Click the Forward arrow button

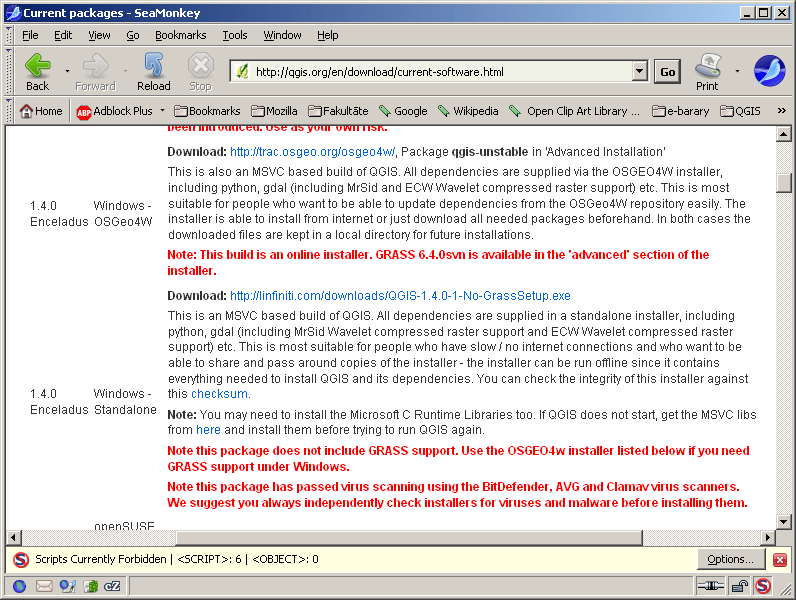click(x=95, y=72)
